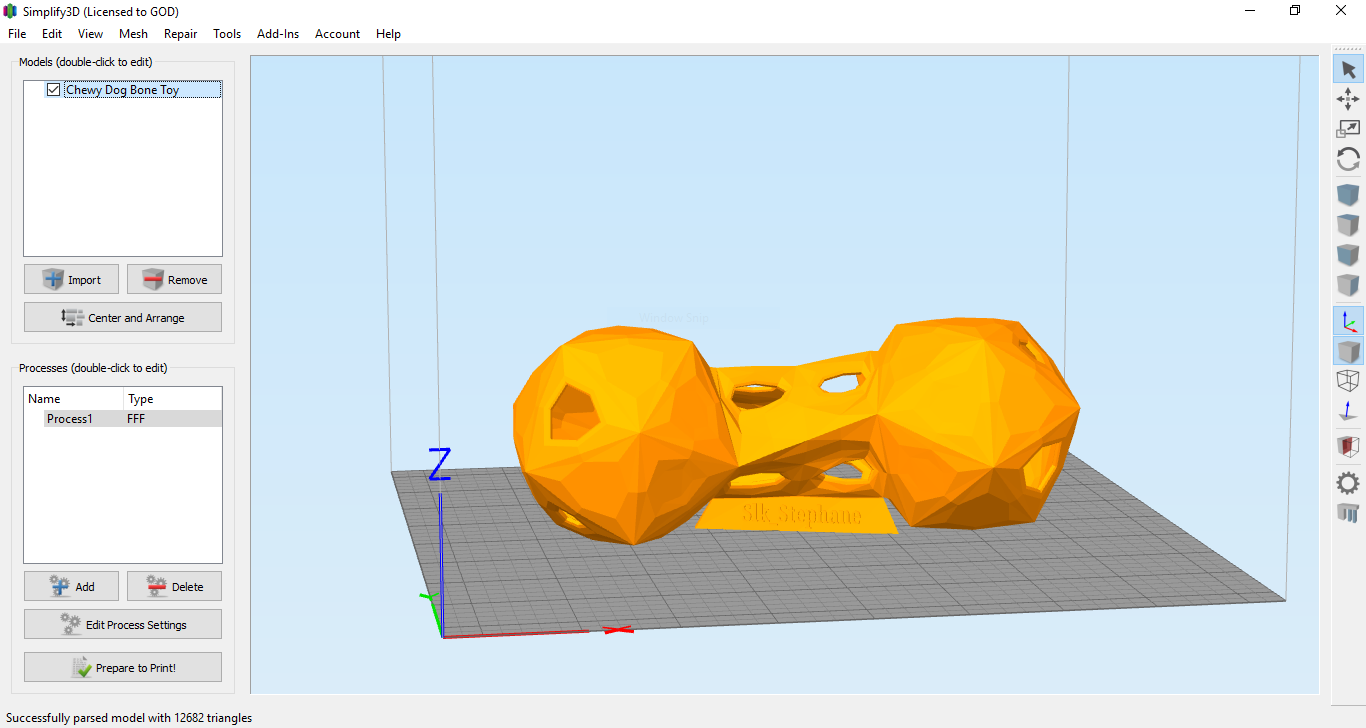
Task: Open machine control panel gear icon
Action: [1348, 483]
